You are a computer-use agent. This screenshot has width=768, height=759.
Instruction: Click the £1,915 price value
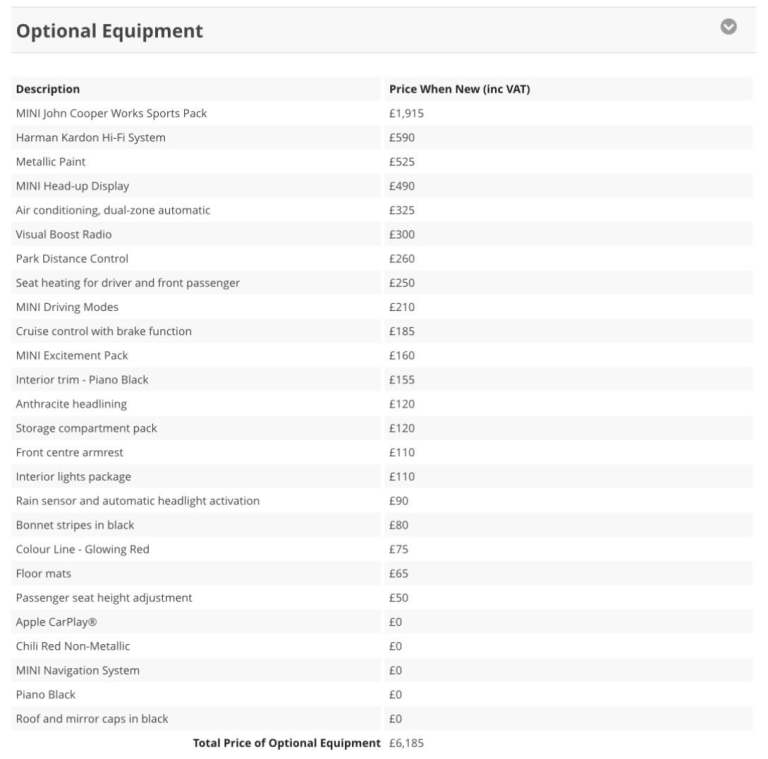[406, 113]
